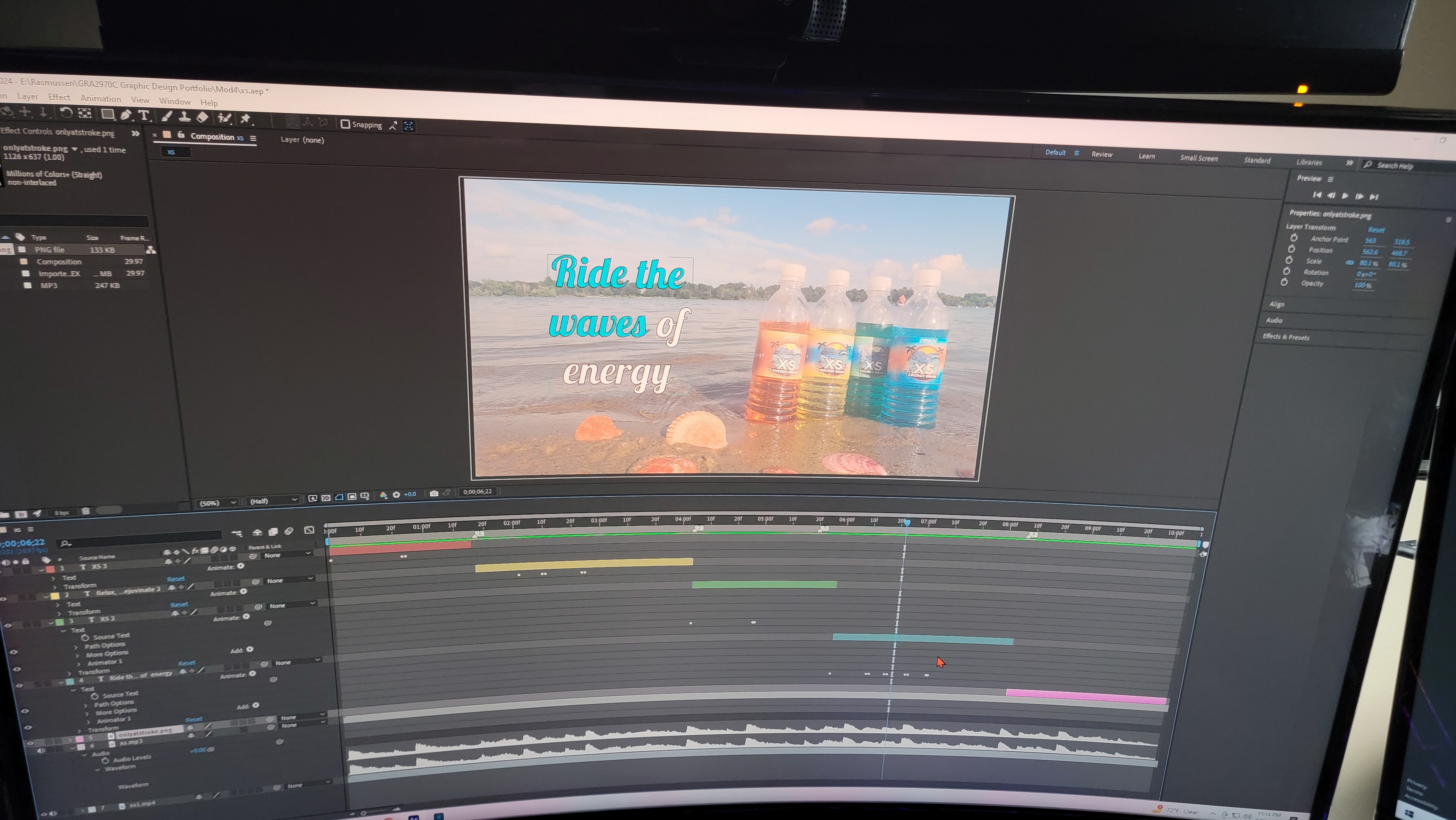
Task: Toggle Position stopwatch in Properties panel
Action: coord(1291,249)
